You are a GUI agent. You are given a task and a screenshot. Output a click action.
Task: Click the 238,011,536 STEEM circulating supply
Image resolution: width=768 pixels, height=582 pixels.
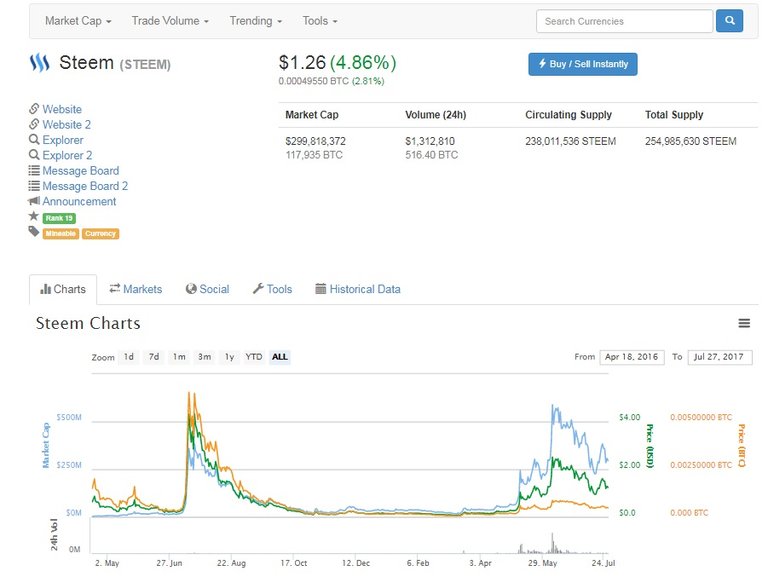[571, 141]
